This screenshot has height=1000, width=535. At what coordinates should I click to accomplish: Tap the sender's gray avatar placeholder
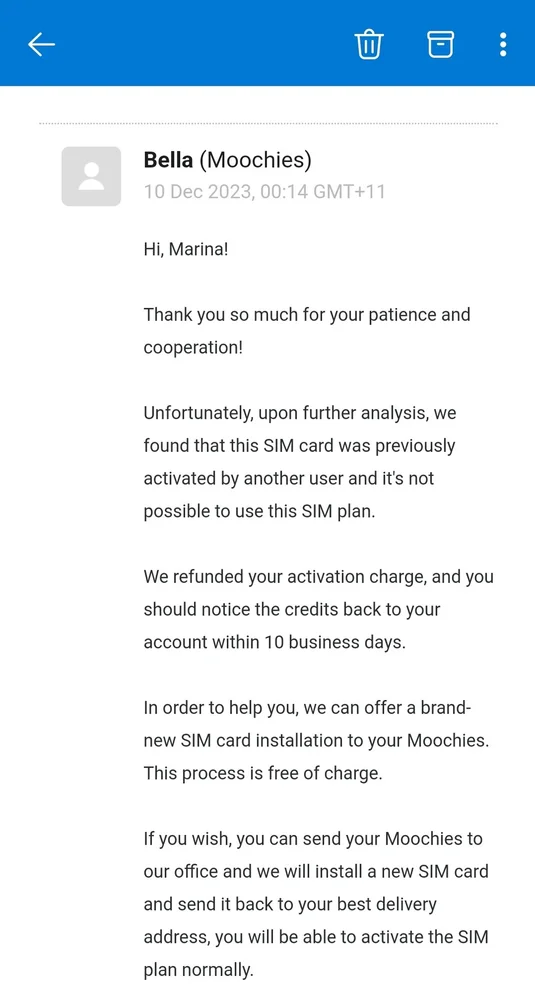pyautogui.click(x=91, y=176)
